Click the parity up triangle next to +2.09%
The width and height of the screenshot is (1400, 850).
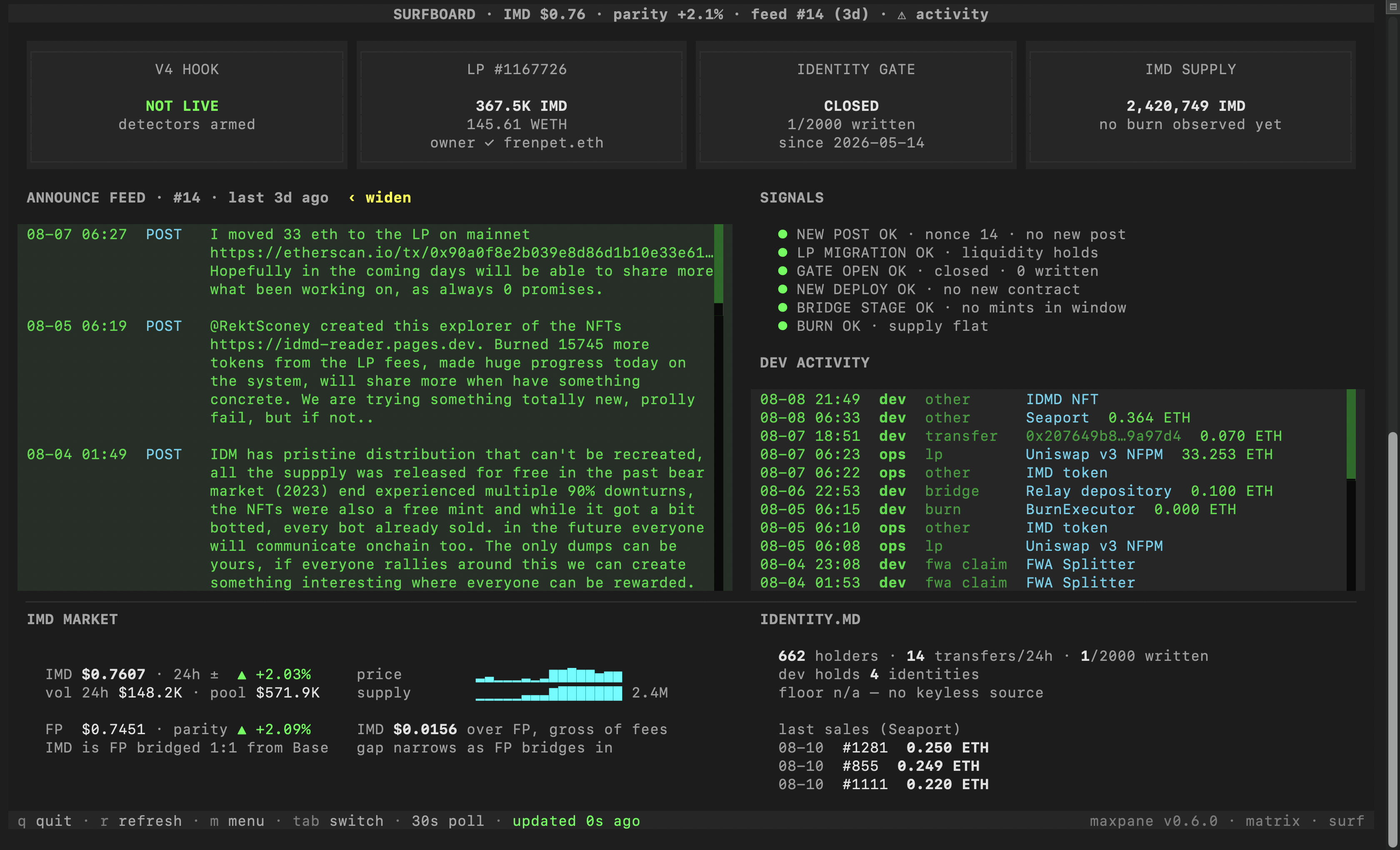pyautogui.click(x=242, y=730)
